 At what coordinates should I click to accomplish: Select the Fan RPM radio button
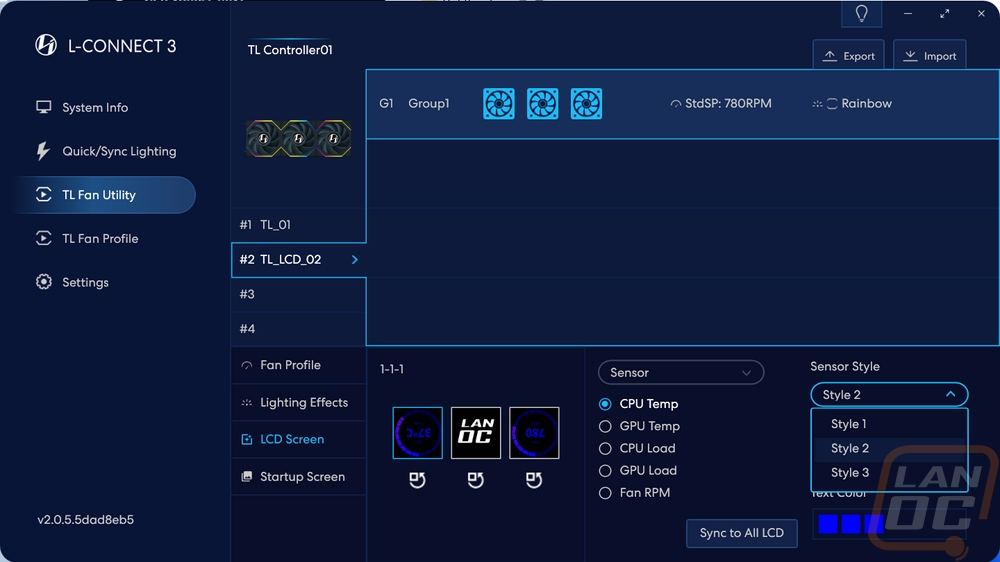click(605, 493)
